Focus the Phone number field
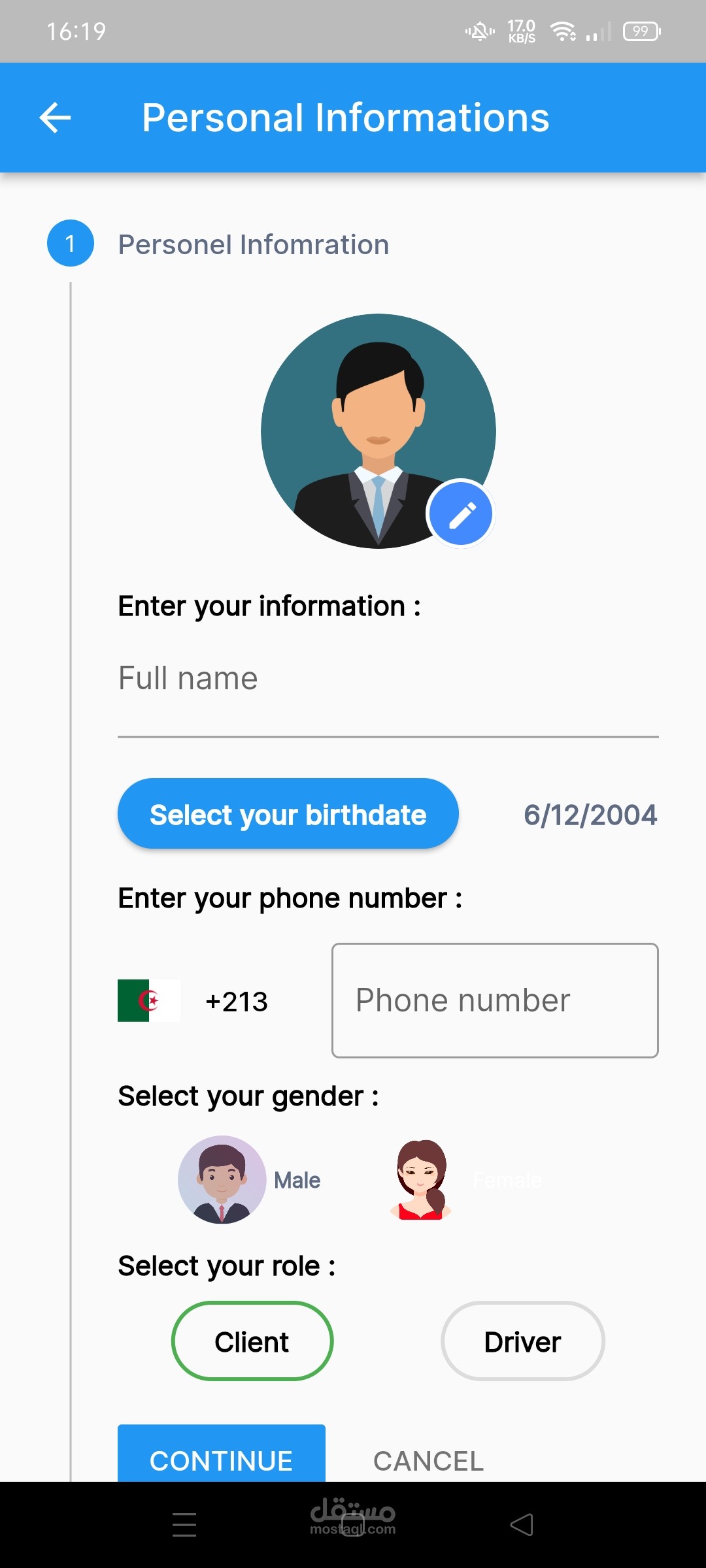The height and width of the screenshot is (1568, 706). coord(495,1000)
